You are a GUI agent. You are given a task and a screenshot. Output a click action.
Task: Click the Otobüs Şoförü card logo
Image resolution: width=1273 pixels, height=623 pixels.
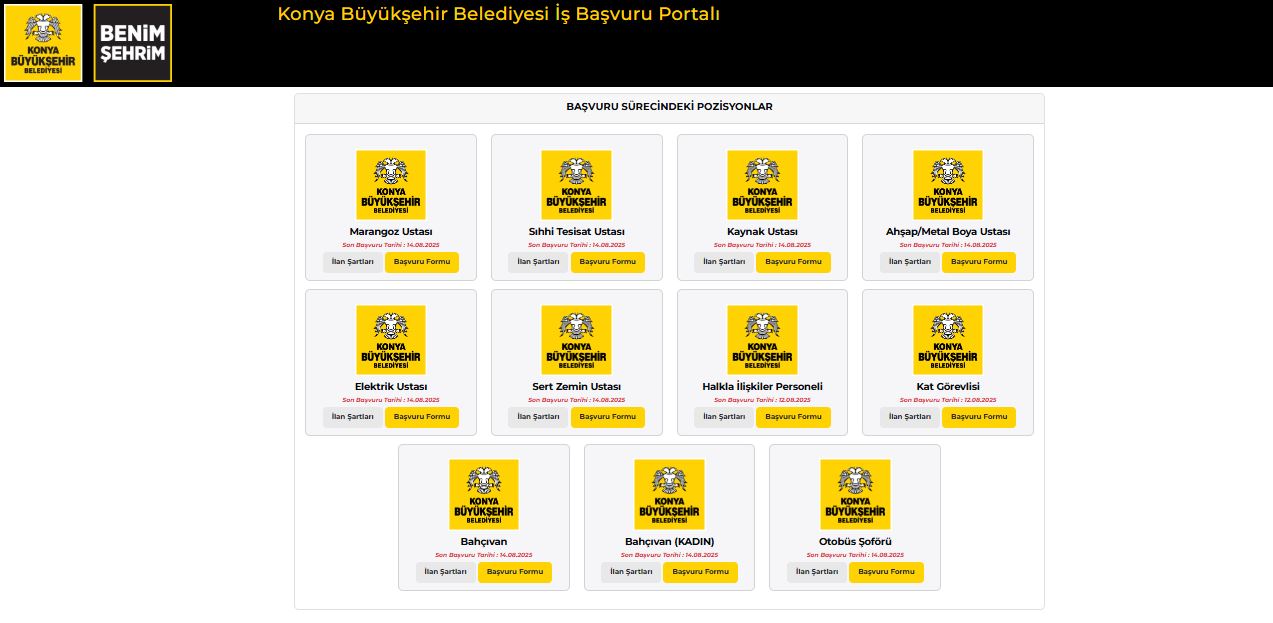click(855, 494)
